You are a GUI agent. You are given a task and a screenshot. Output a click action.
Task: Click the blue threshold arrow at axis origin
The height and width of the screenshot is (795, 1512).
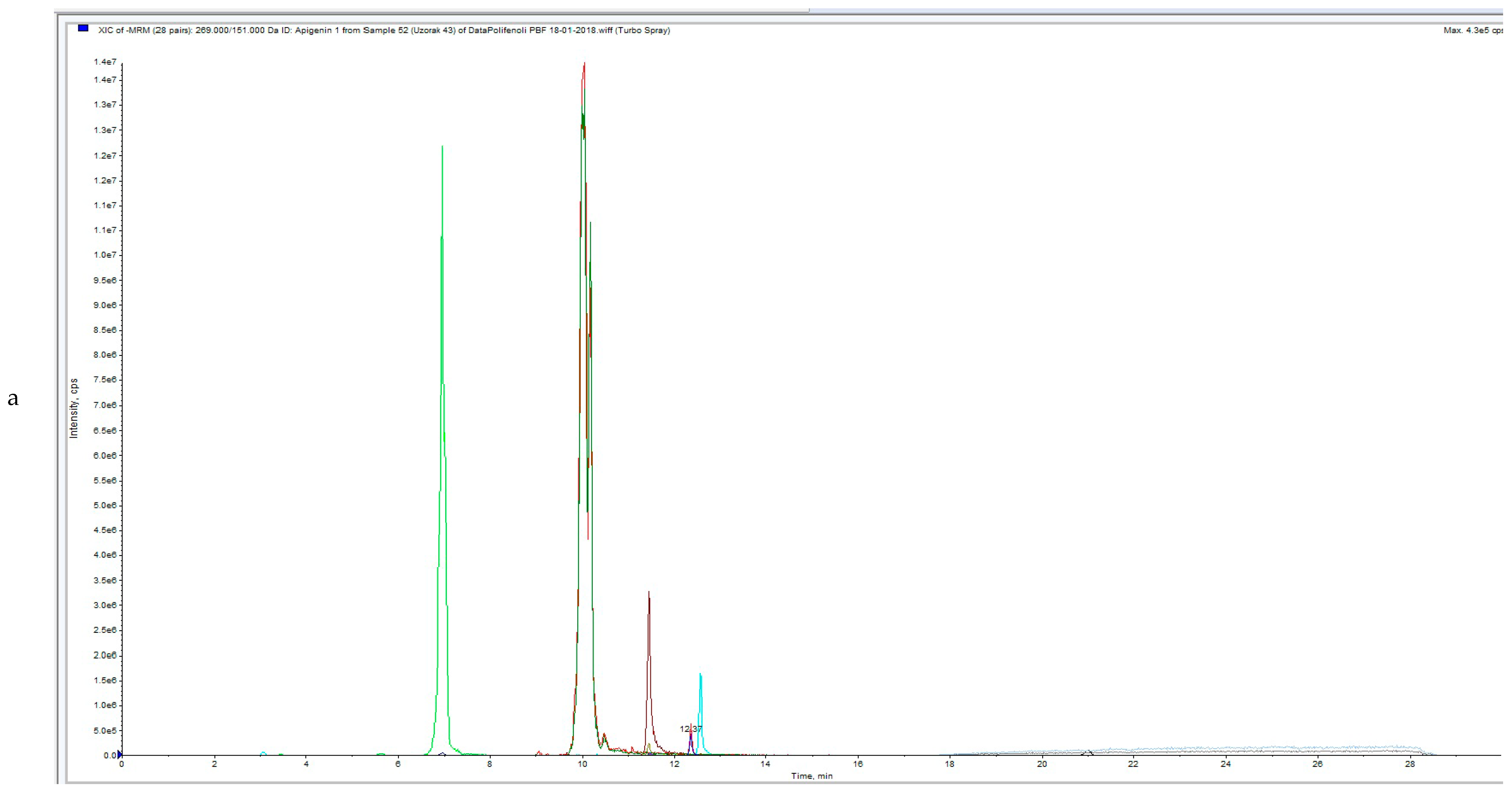coord(120,755)
